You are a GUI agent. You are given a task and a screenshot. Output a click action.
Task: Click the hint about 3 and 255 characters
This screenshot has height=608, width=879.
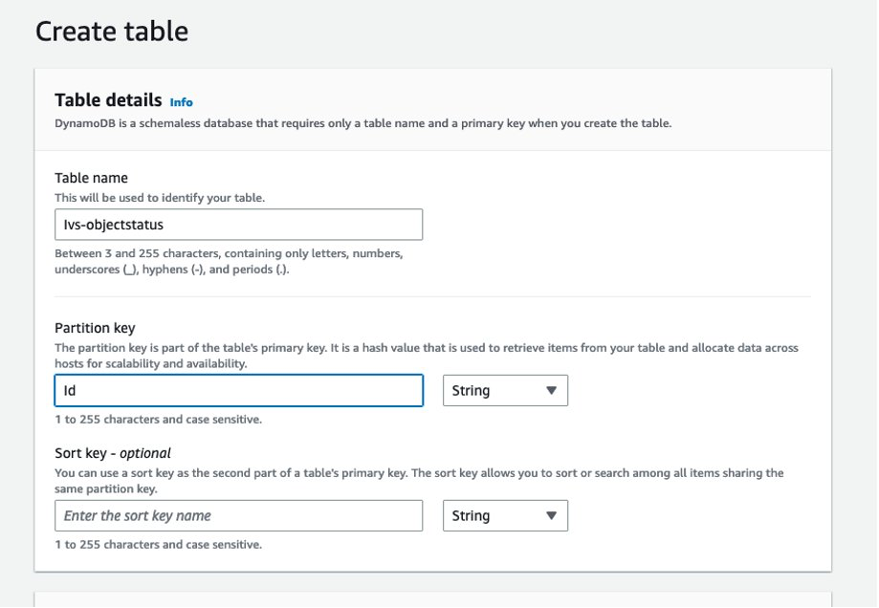coord(229,261)
